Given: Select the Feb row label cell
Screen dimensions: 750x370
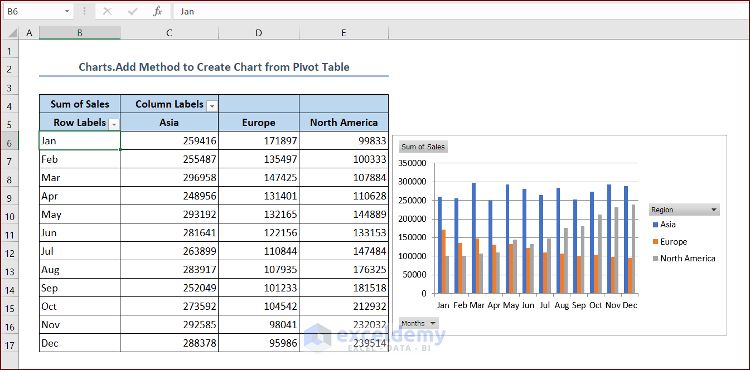Looking at the screenshot, I should tap(79, 159).
